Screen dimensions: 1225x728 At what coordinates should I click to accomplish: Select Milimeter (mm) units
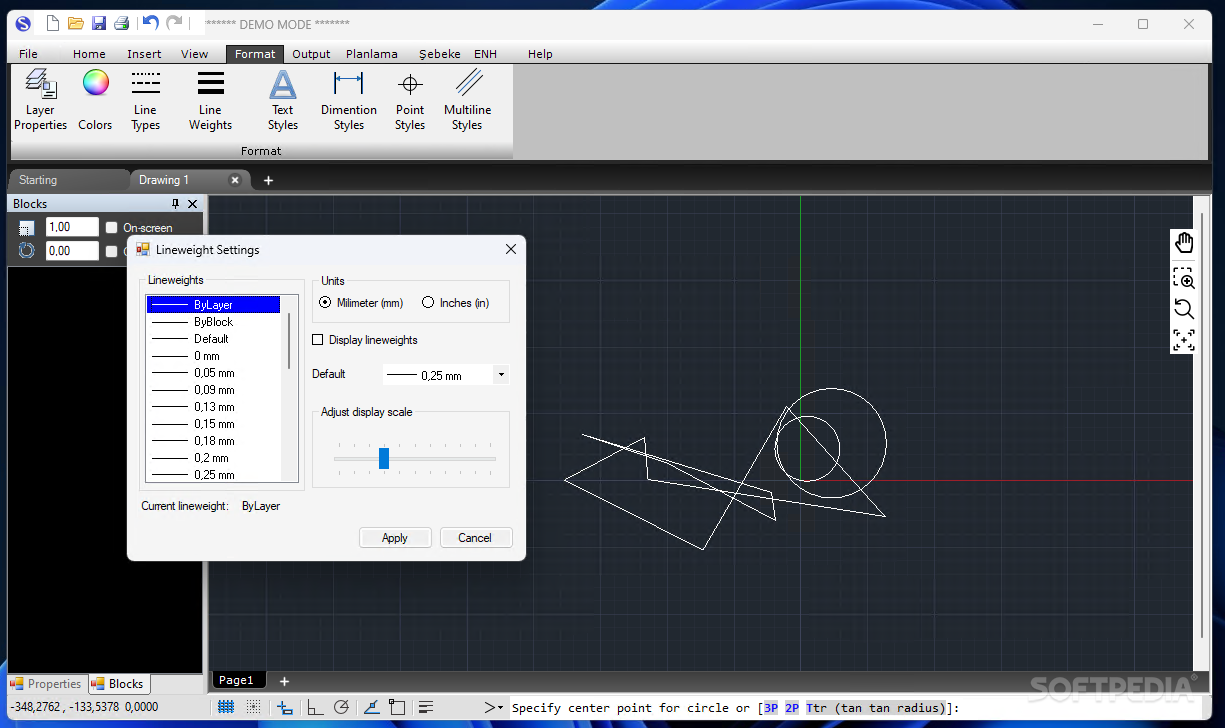tap(325, 302)
